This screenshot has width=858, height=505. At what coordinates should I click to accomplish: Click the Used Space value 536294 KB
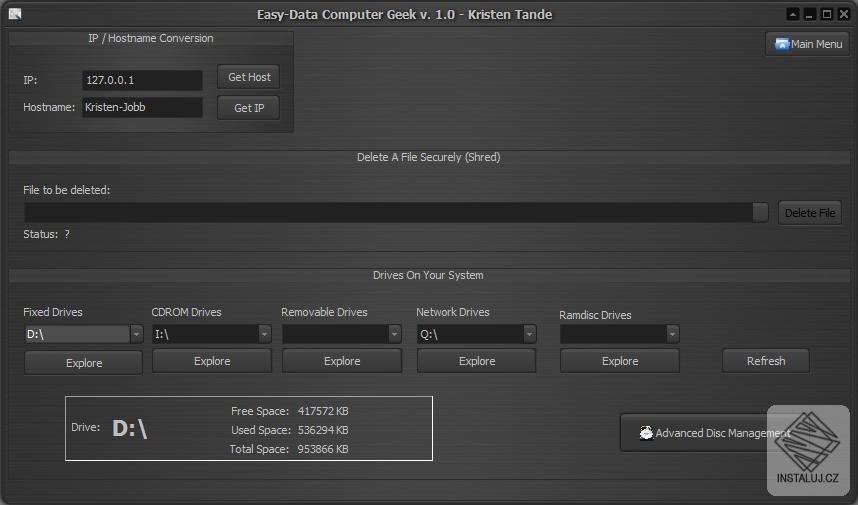[x=323, y=430]
